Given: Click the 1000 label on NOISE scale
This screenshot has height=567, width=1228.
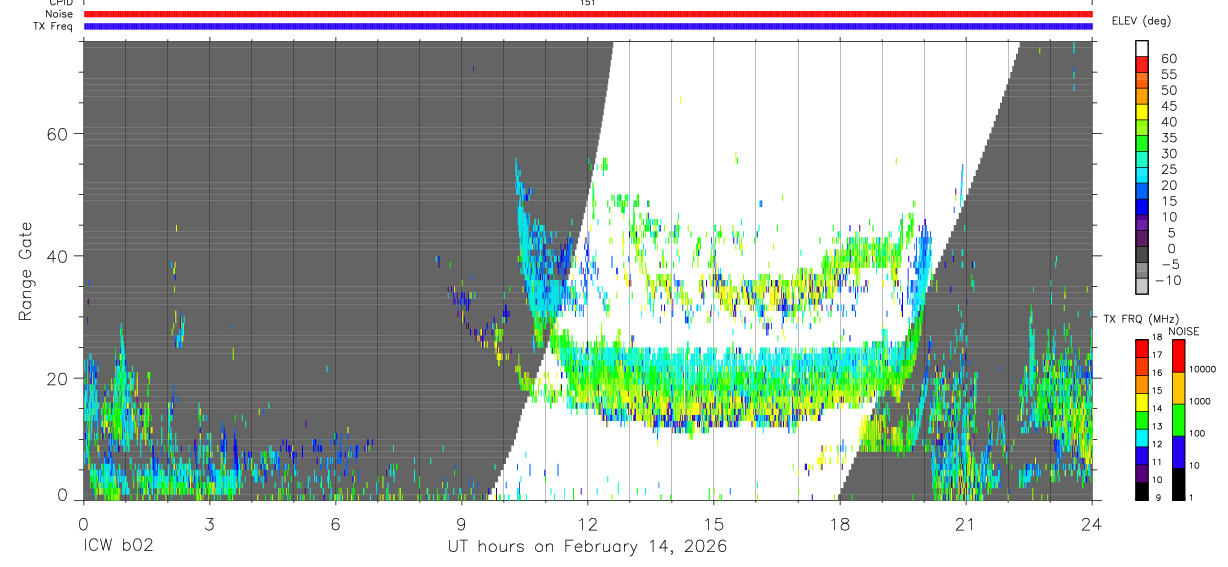Looking at the screenshot, I should (1200, 401).
